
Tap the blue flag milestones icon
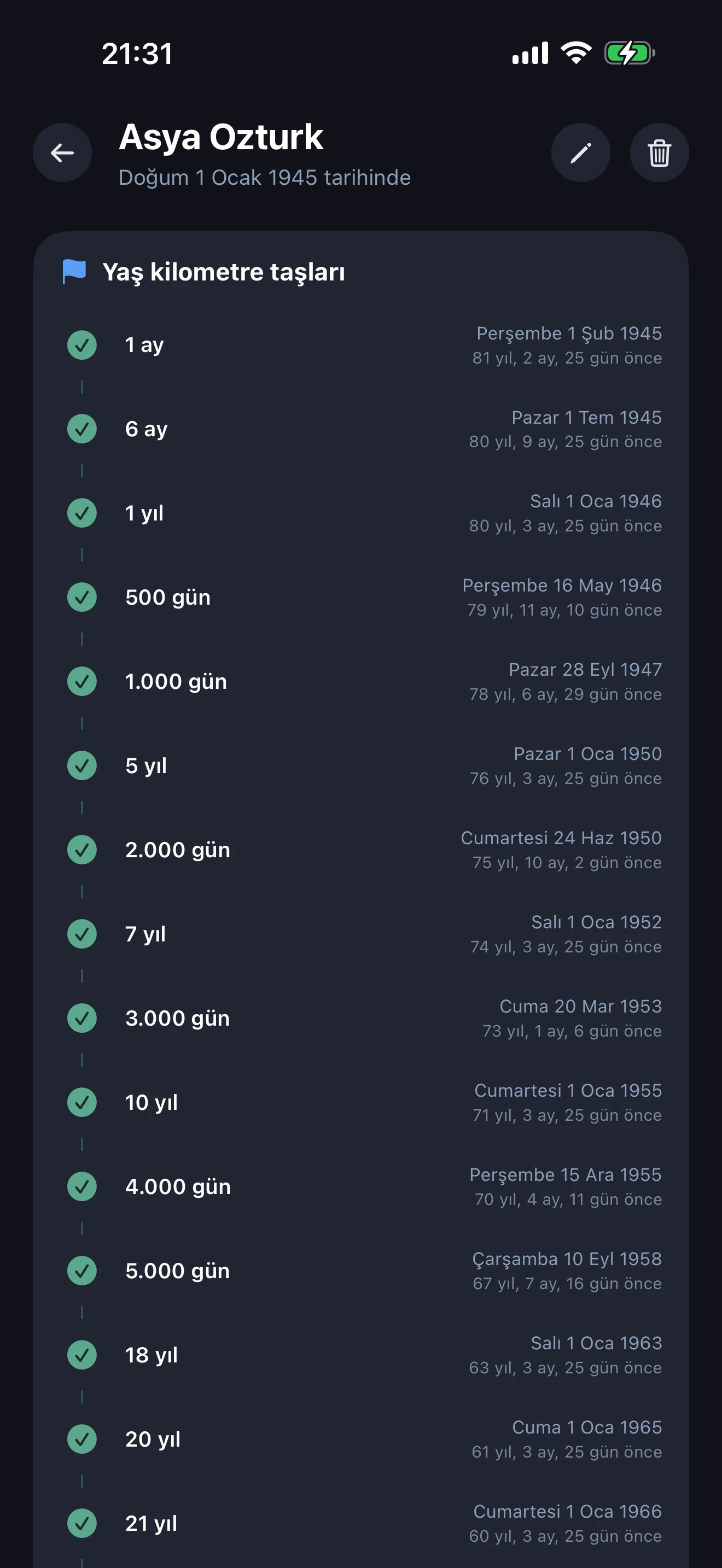[x=74, y=272]
